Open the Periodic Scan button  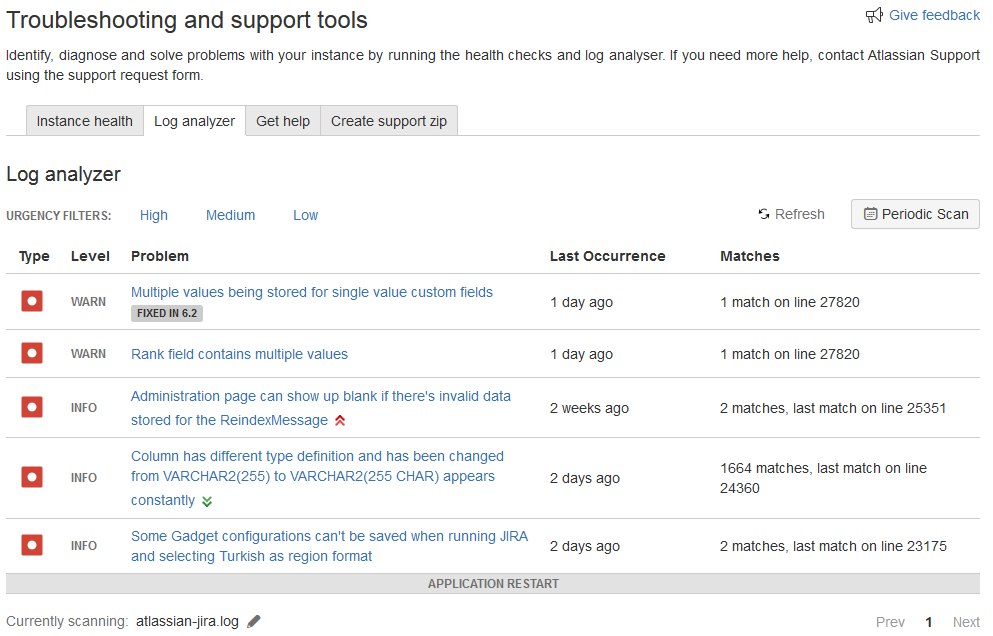coord(915,214)
